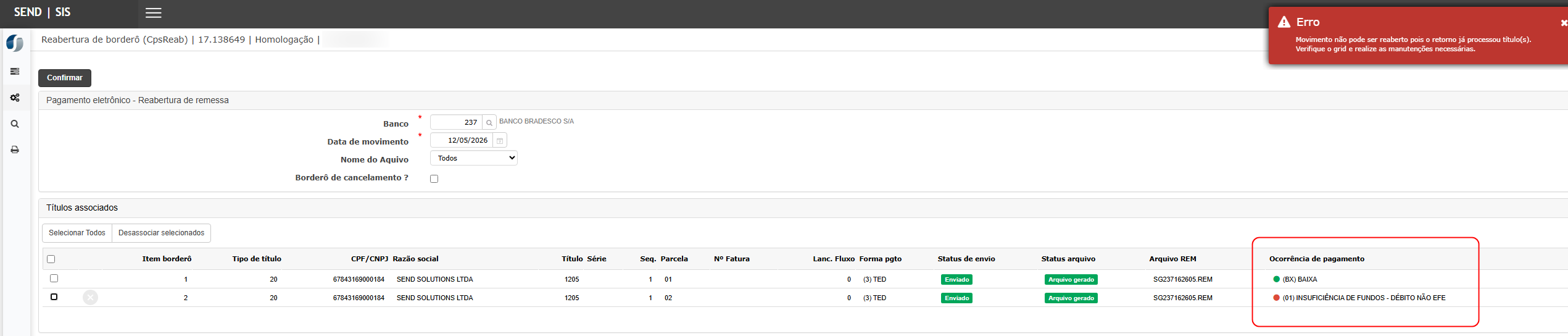Click the Títulos associados section header
Screen dimensions: 1568x336
pos(82,208)
